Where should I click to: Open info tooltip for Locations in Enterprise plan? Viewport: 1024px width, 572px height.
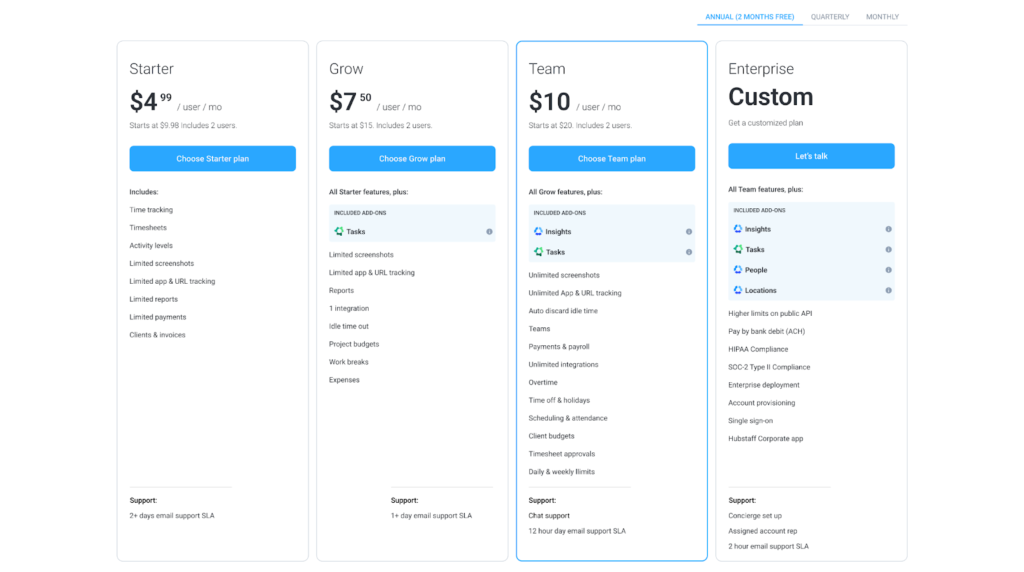tap(888, 290)
